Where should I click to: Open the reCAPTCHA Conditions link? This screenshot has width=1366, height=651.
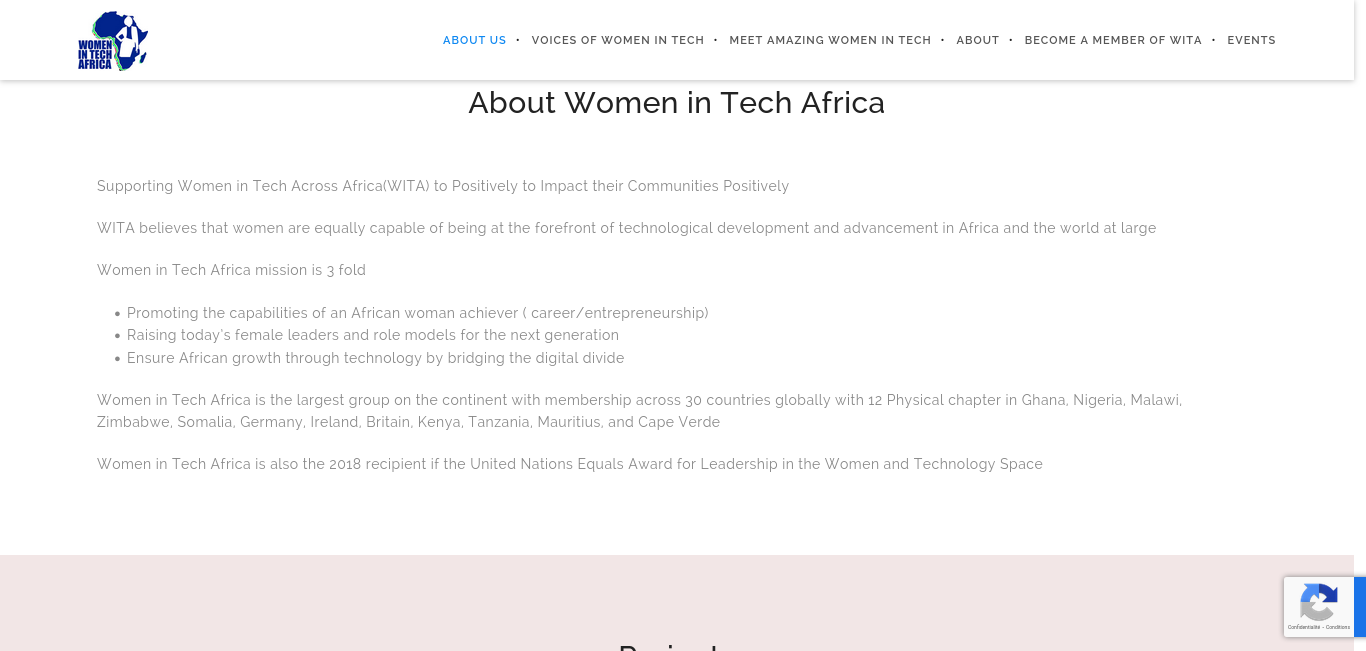tap(1338, 627)
